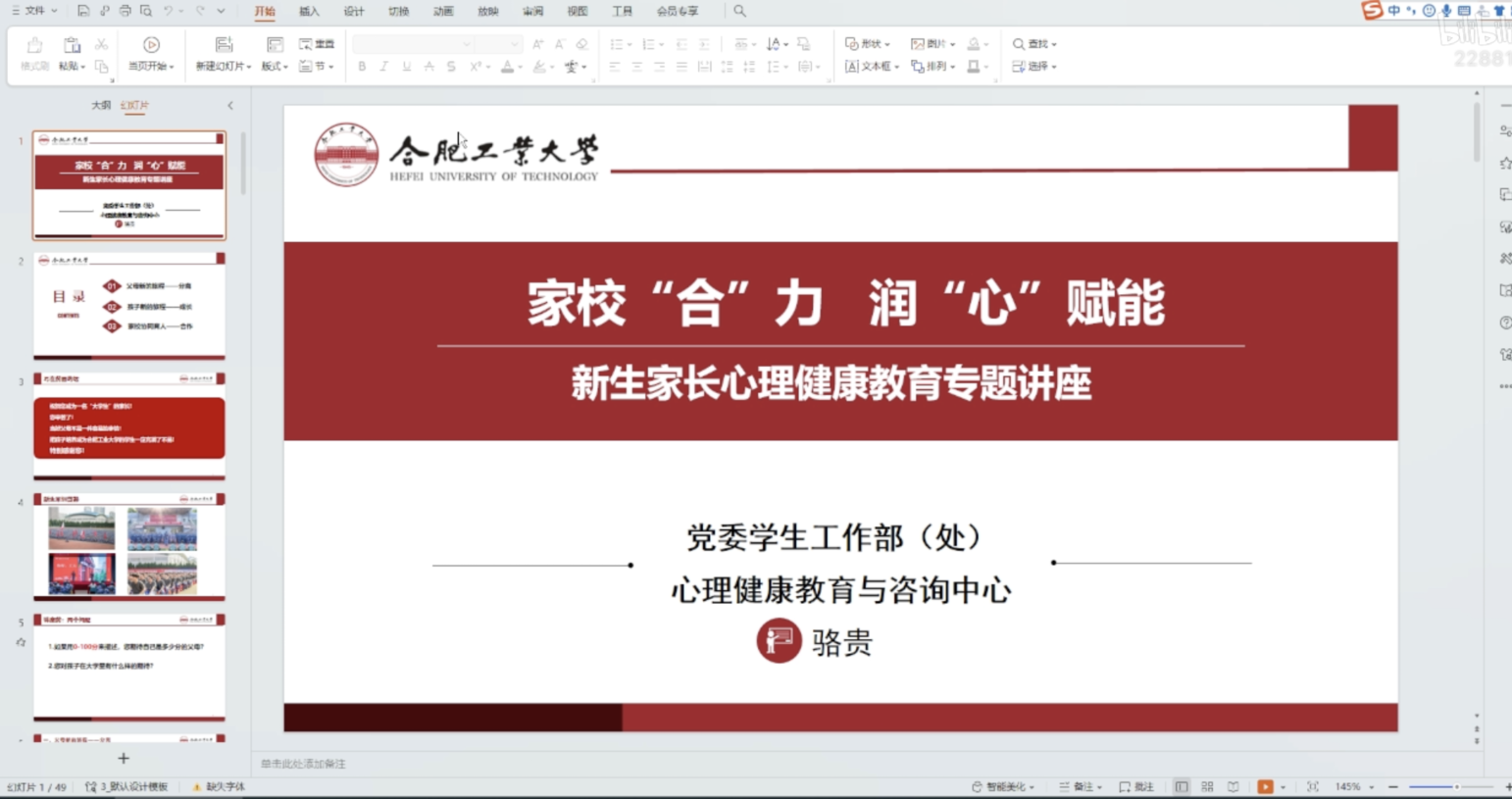The image size is (1512, 799).
Task: Click the Italic formatting icon
Action: pos(383,67)
